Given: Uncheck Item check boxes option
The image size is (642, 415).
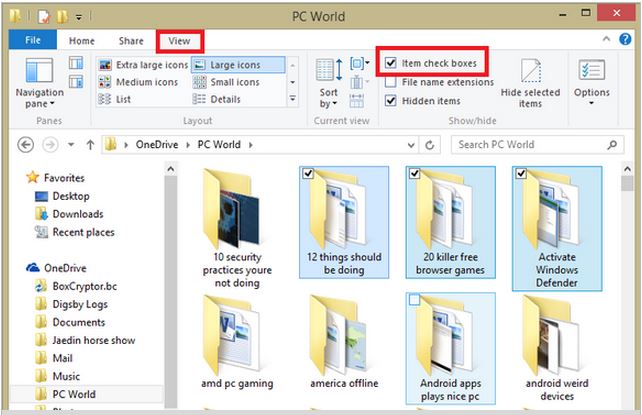Looking at the screenshot, I should point(391,63).
